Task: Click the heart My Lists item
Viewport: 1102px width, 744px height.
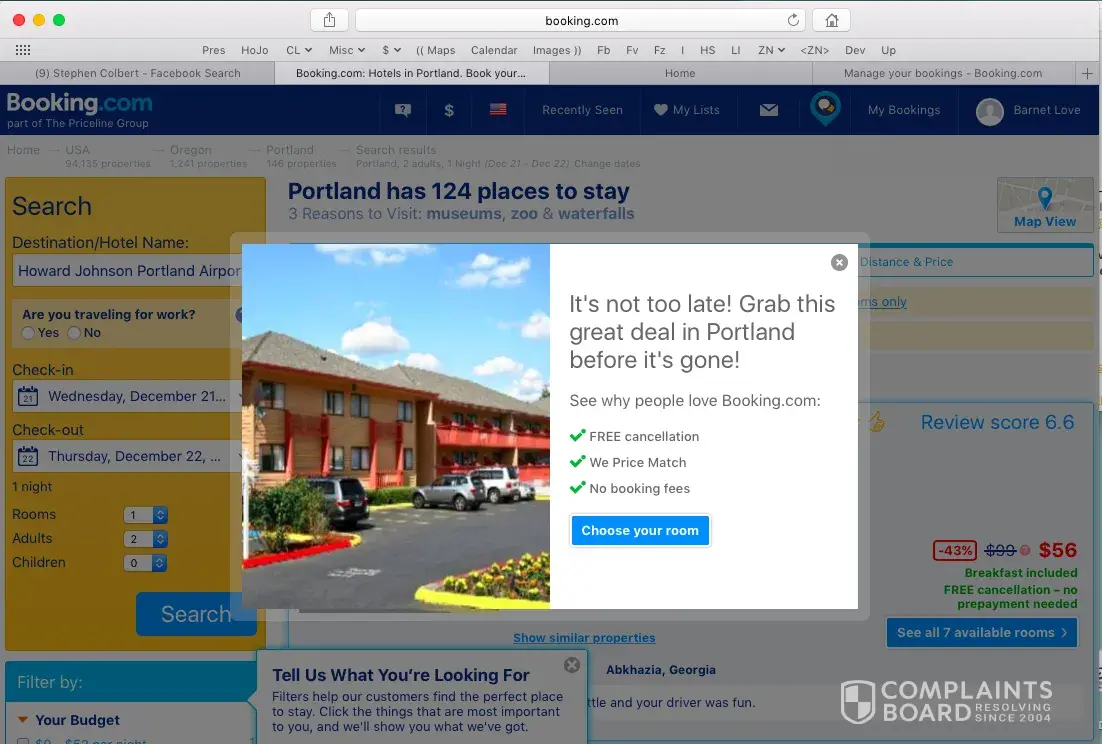Action: click(x=686, y=110)
